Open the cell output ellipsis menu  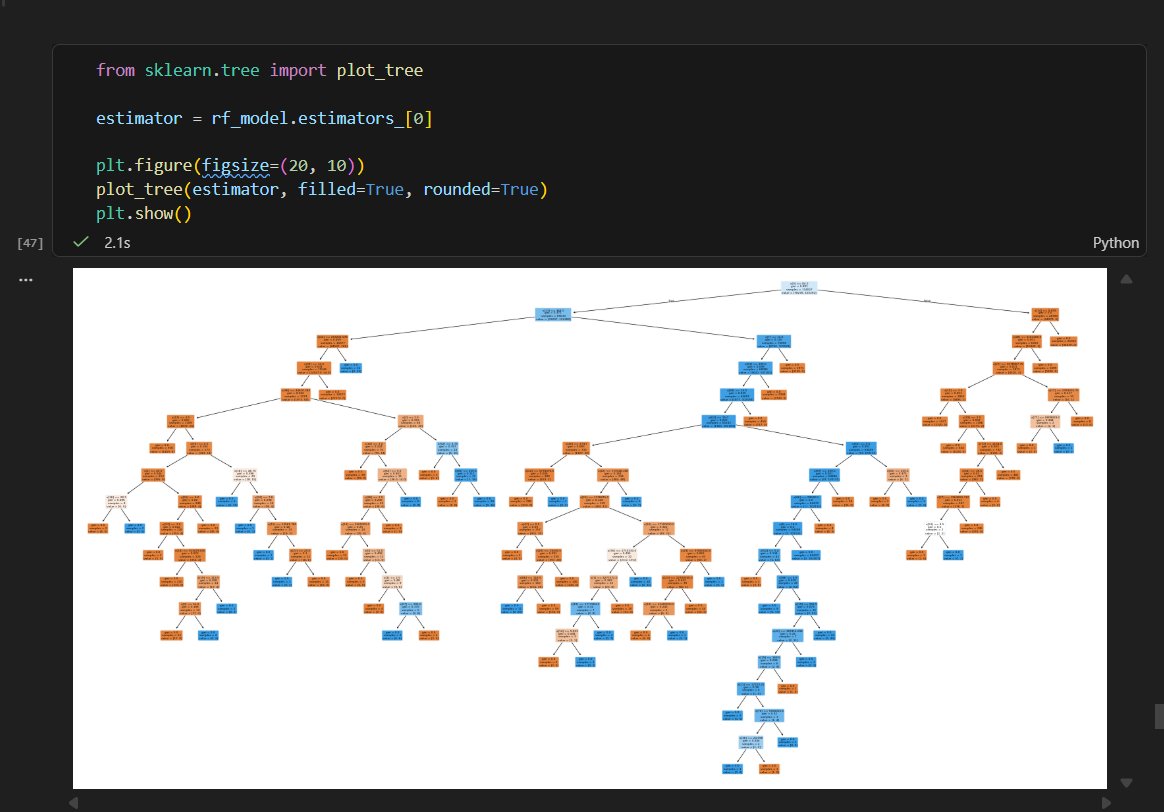tap(26, 279)
